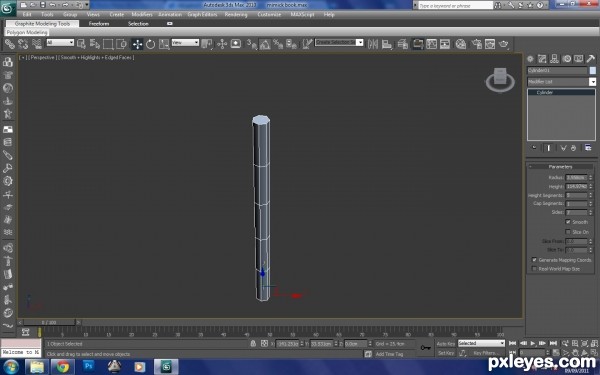This screenshot has width=600, height=375.
Task: Toggle the Set Key mode button
Action: tap(446, 353)
